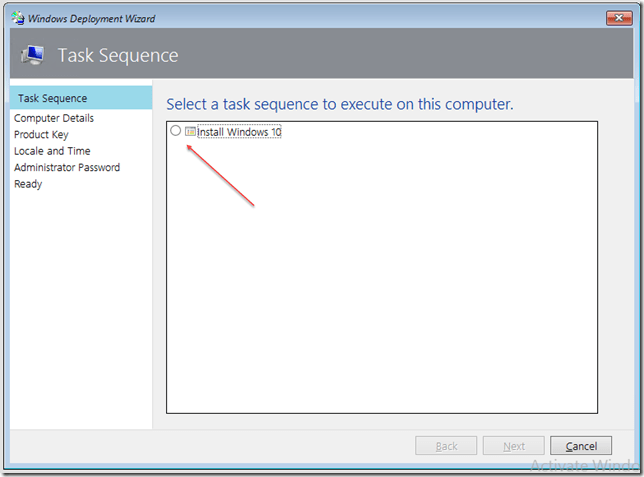Viewport: 644px width, 477px height.
Task: Click the computer icon in the header banner
Action: coord(33,55)
